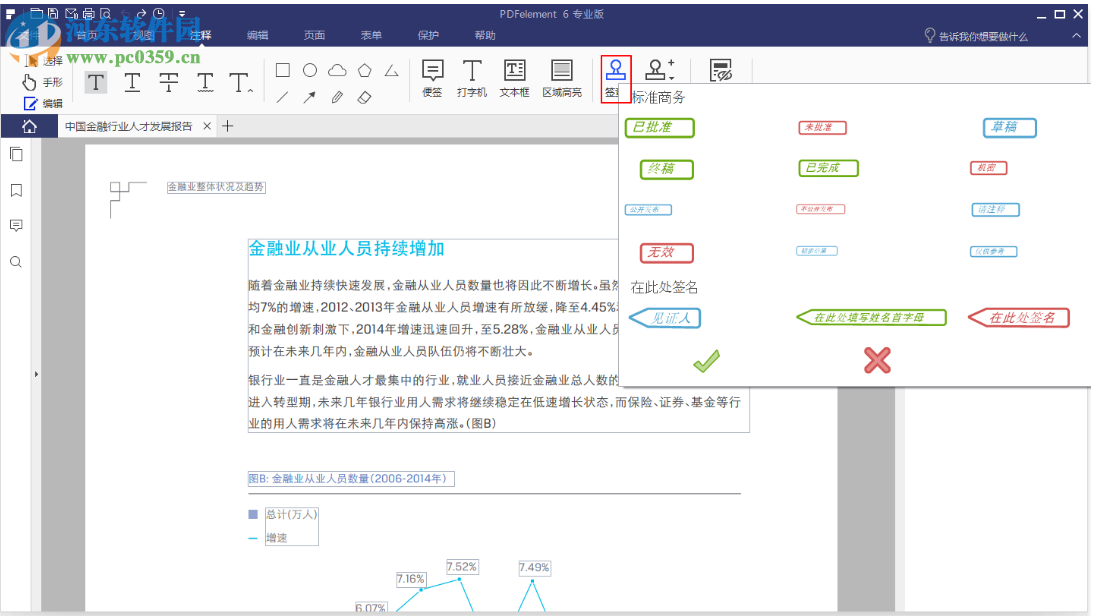Select the strikethrough text markup tool
Screen dimensions: 1095x616
pos(167,82)
